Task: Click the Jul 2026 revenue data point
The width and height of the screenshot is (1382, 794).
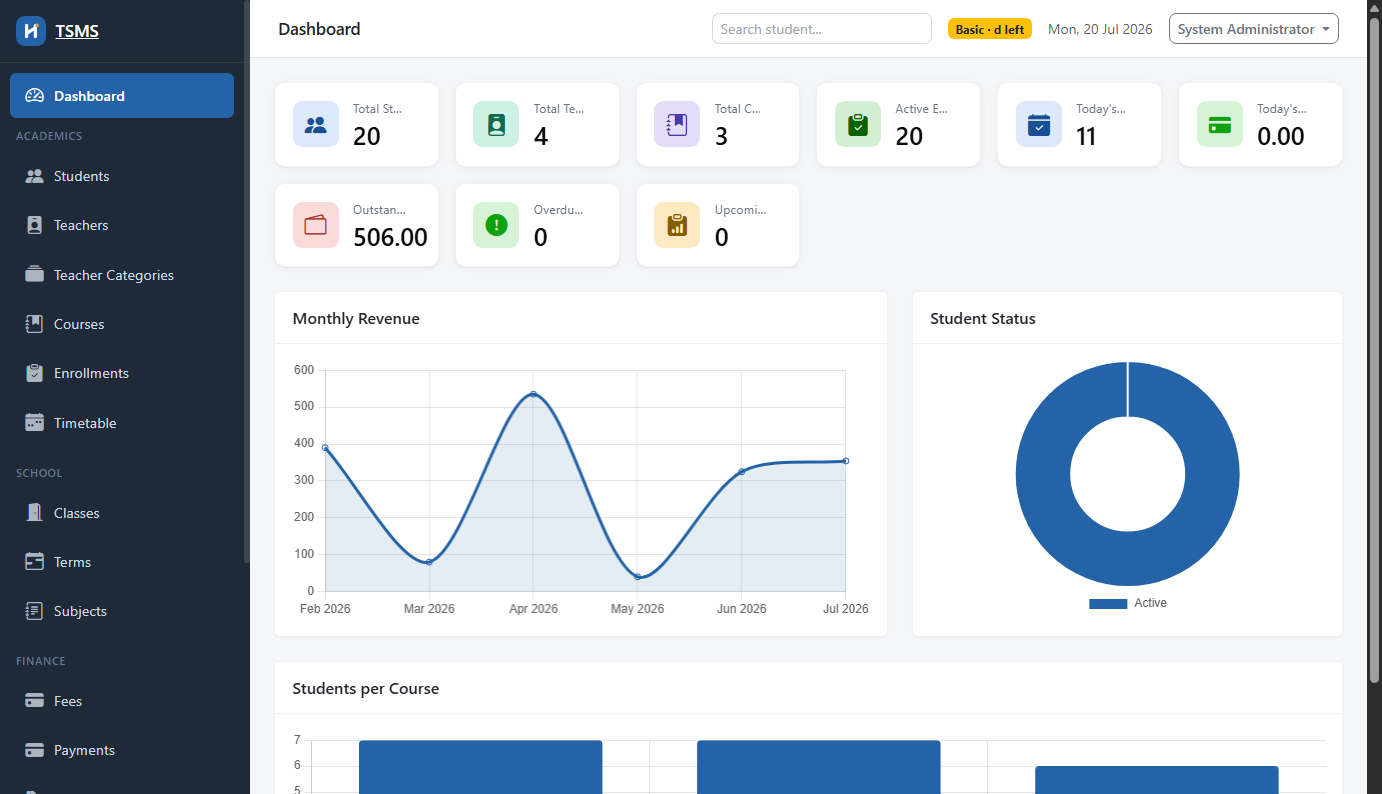Action: tap(846, 461)
